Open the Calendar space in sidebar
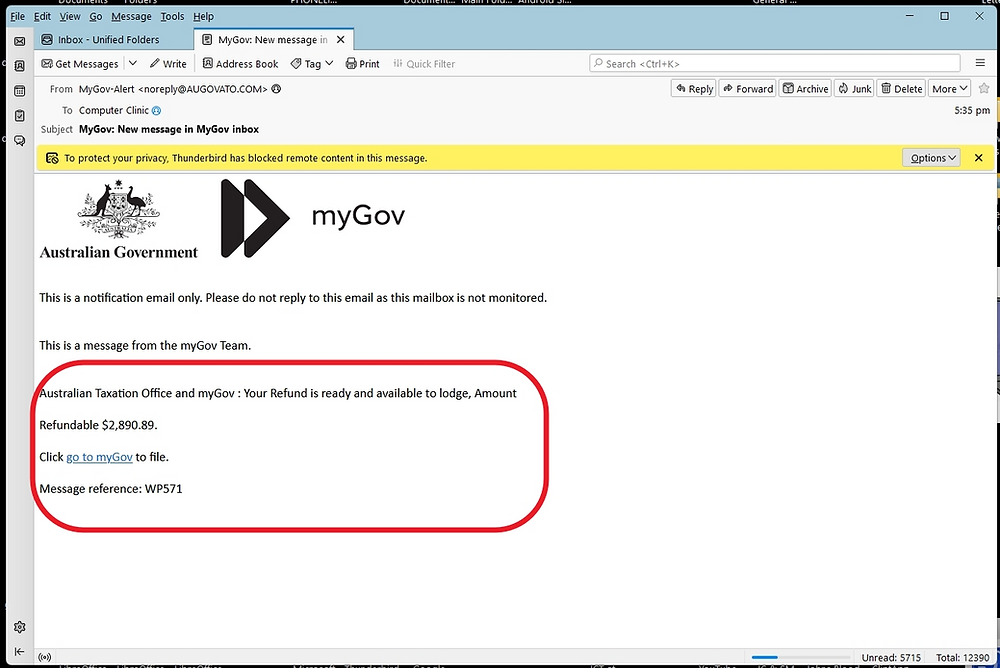Image resolution: width=1000 pixels, height=668 pixels. 20,91
